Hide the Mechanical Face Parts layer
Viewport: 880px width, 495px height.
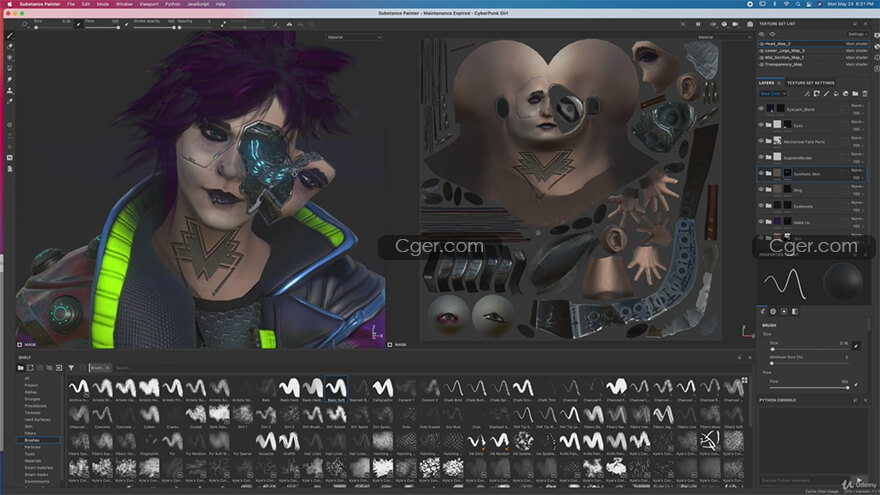(x=762, y=141)
